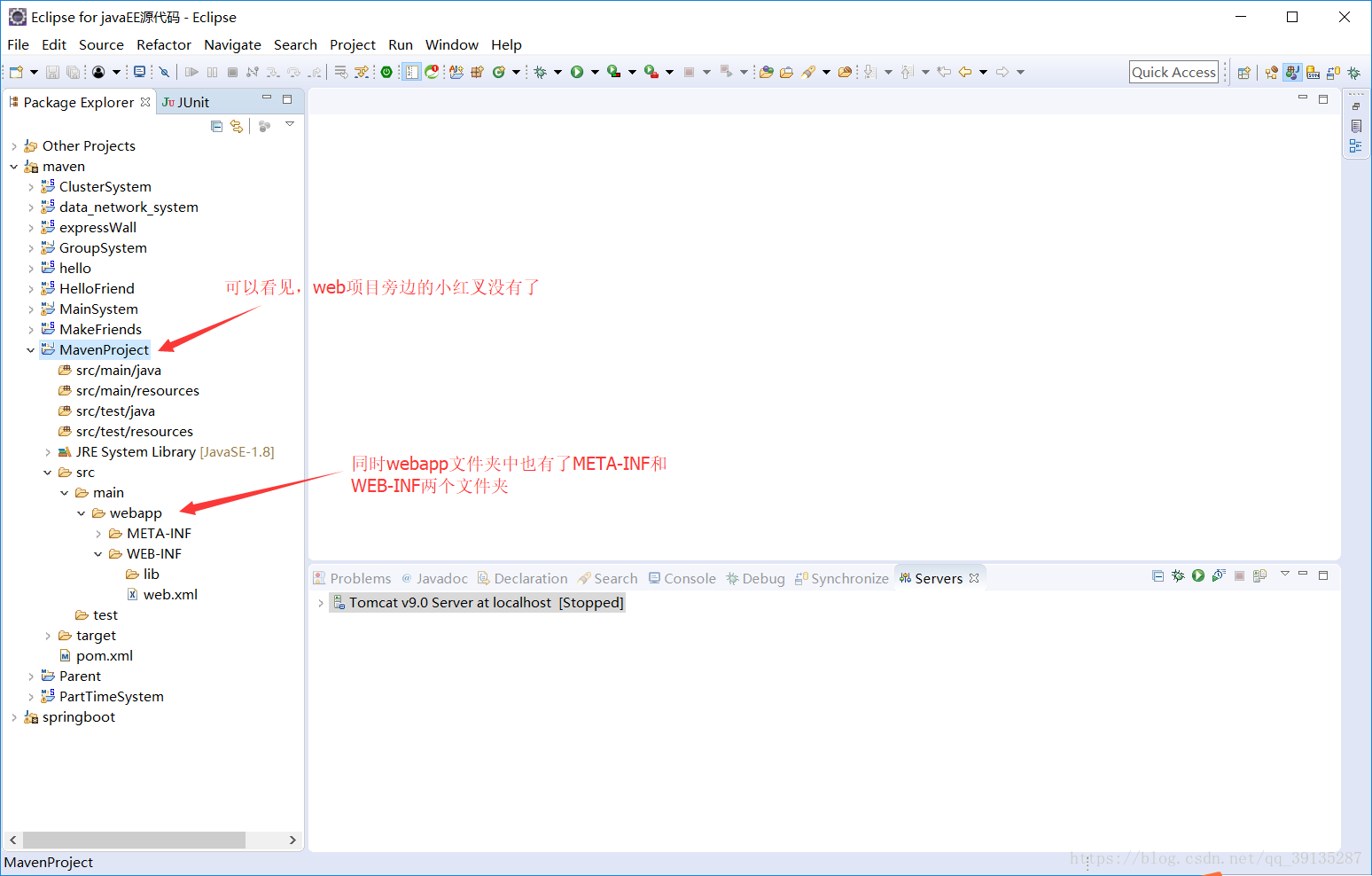
Task: Click the Task List icon in right trim bar
Action: pyautogui.click(x=1356, y=126)
